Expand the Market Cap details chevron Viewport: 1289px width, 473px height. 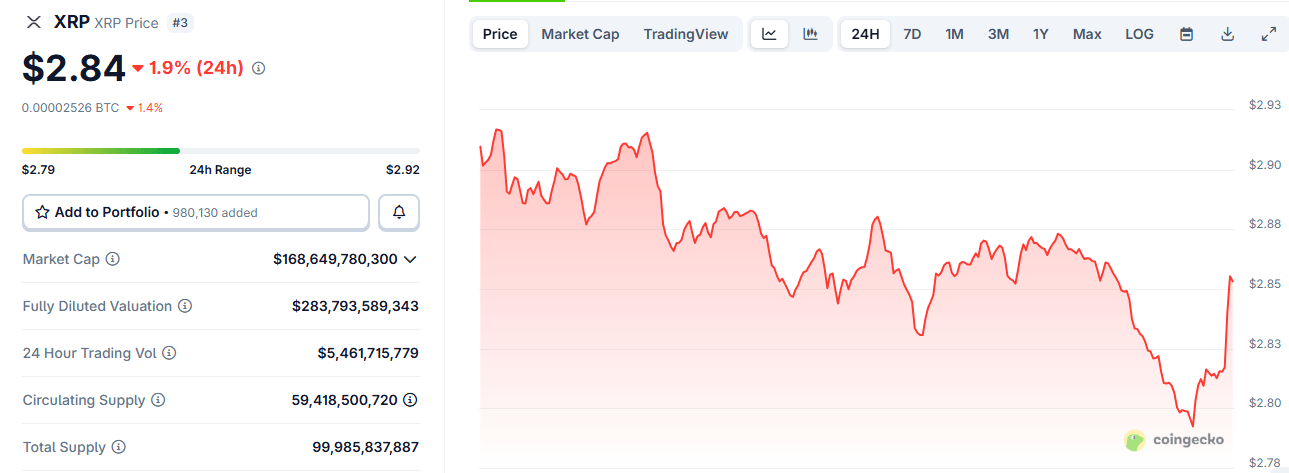coord(410,259)
